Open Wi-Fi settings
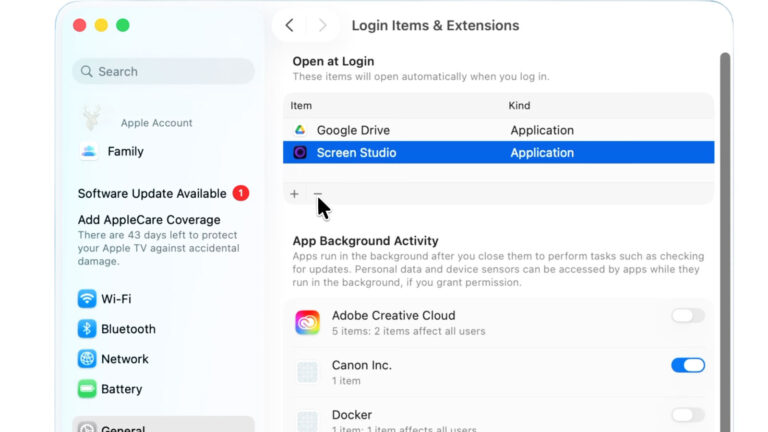768x432 pixels. (116, 299)
